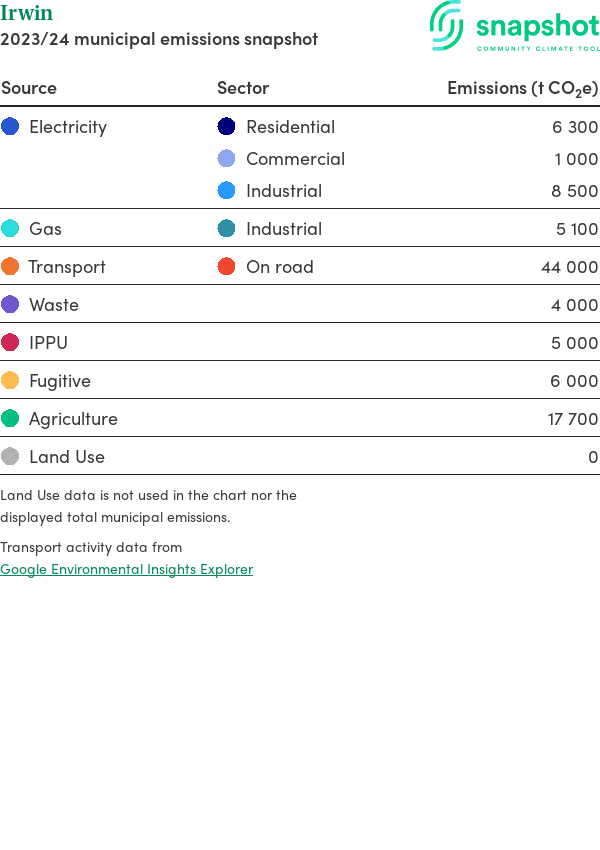Click the Sector column header
Screen dimensions: 600x850
[x=243, y=88]
